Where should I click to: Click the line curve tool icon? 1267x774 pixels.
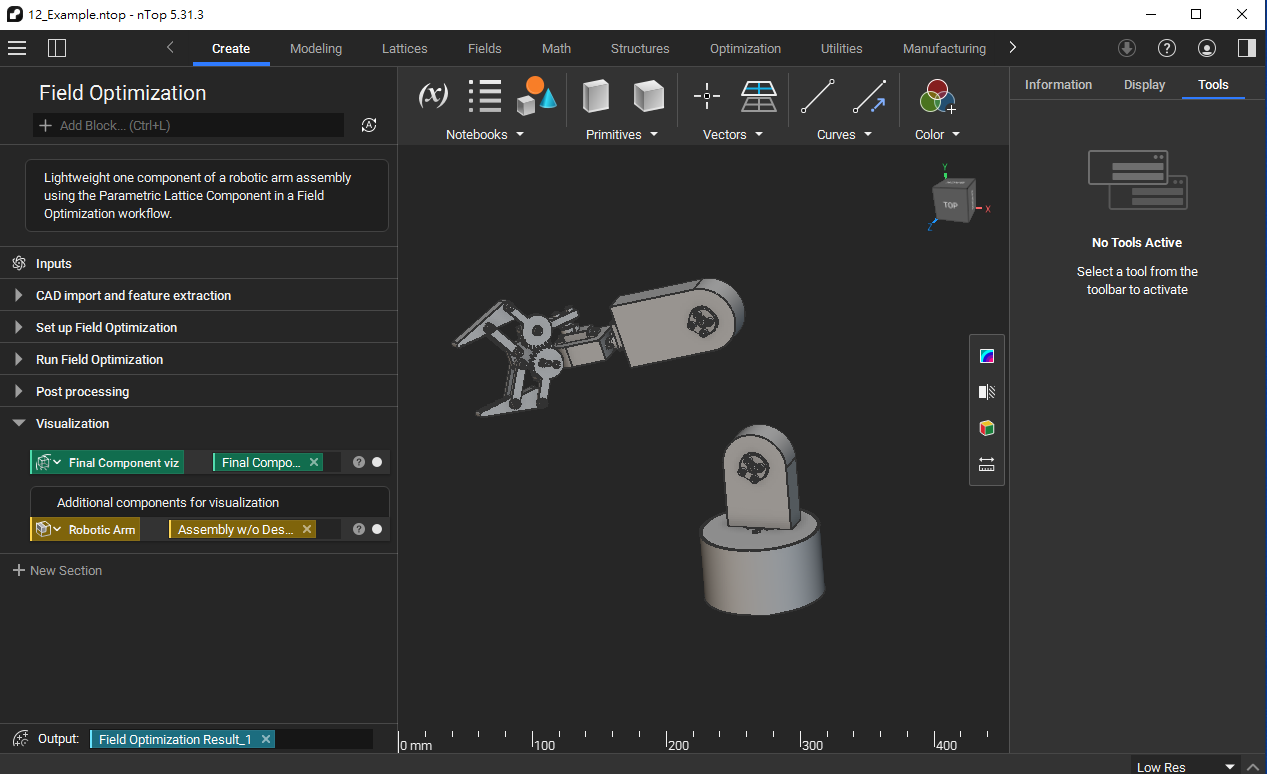[817, 96]
